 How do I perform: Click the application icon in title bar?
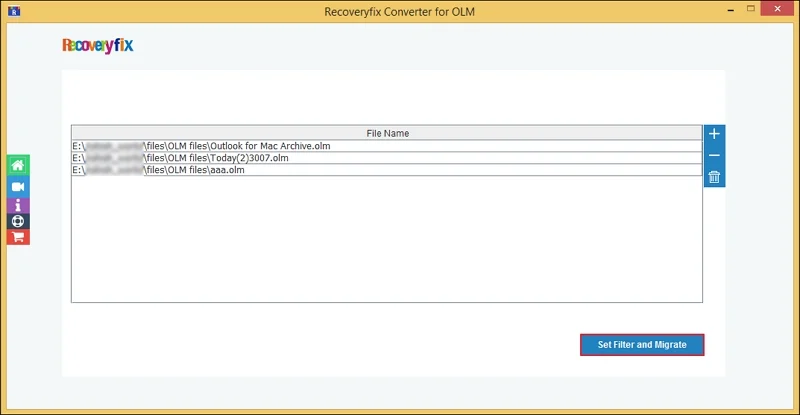[x=14, y=11]
